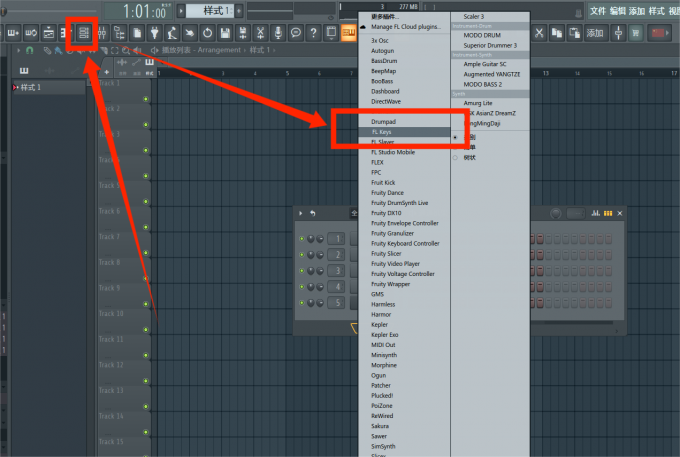The image size is (680, 457).
Task: Click the undo arrow in Channel Rack header
Action: 313,213
